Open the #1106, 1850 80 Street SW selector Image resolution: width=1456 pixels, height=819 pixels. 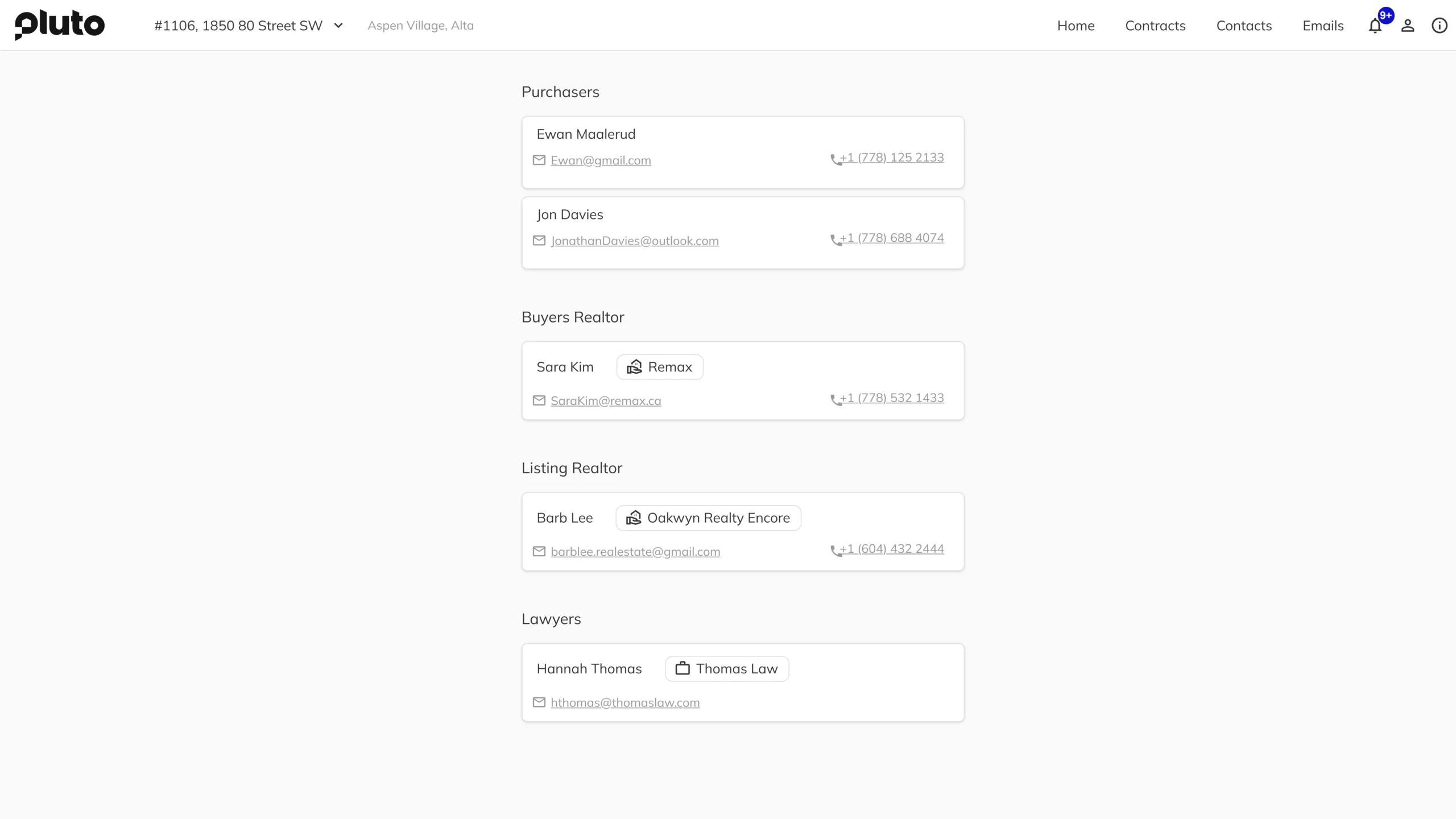click(249, 26)
